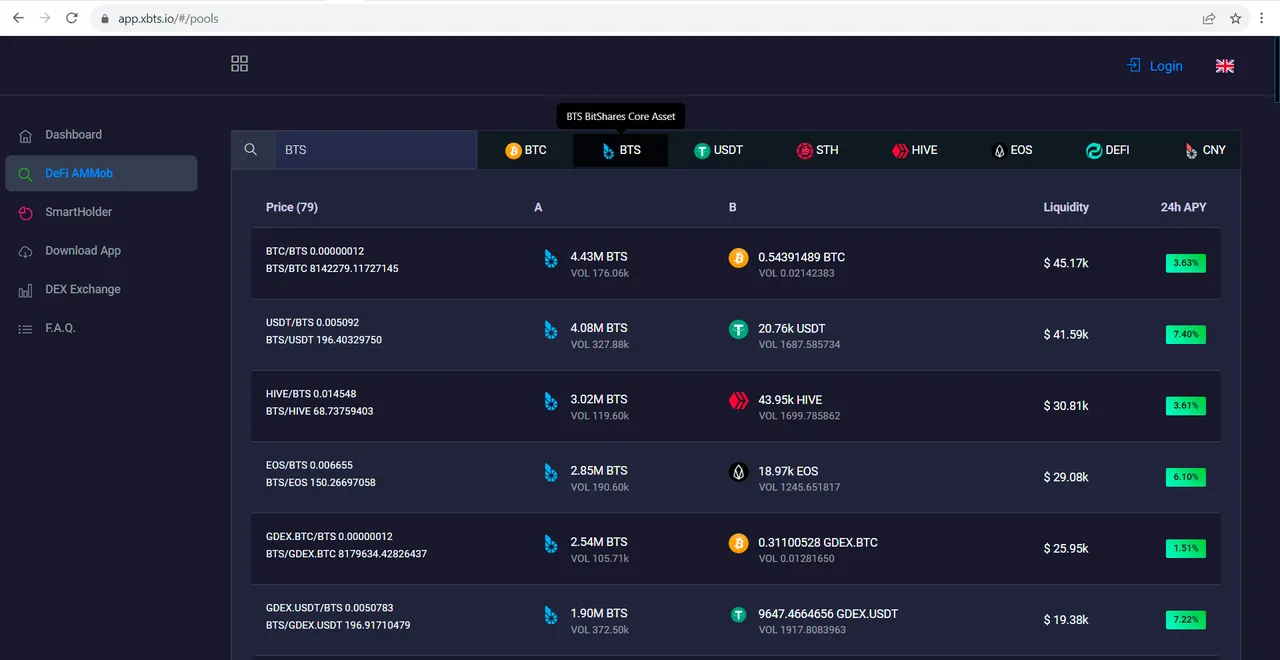Click the BTC coin icon in the BTC/BTS row

[738, 258]
